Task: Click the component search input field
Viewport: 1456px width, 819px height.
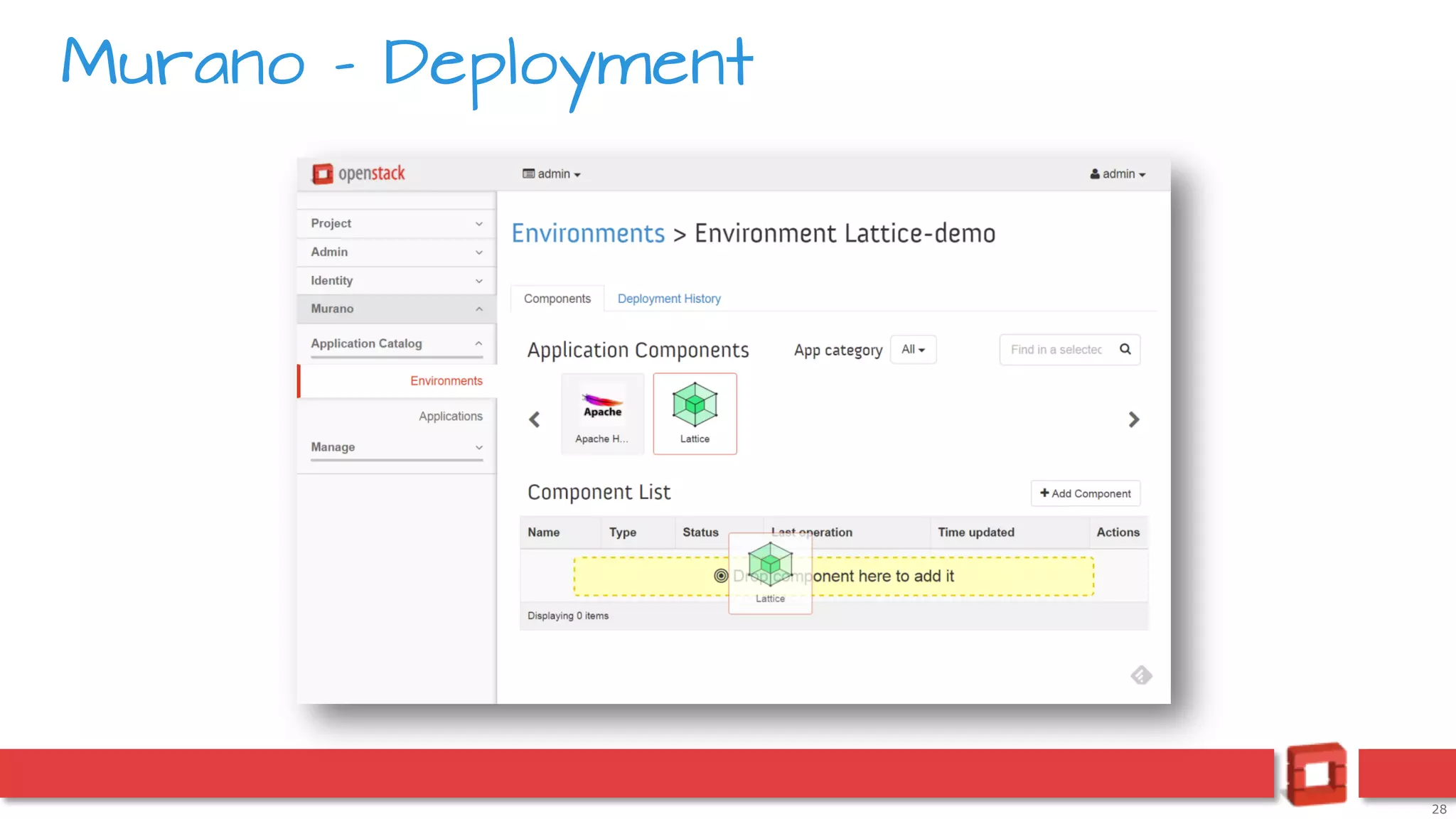Action: point(1056,349)
